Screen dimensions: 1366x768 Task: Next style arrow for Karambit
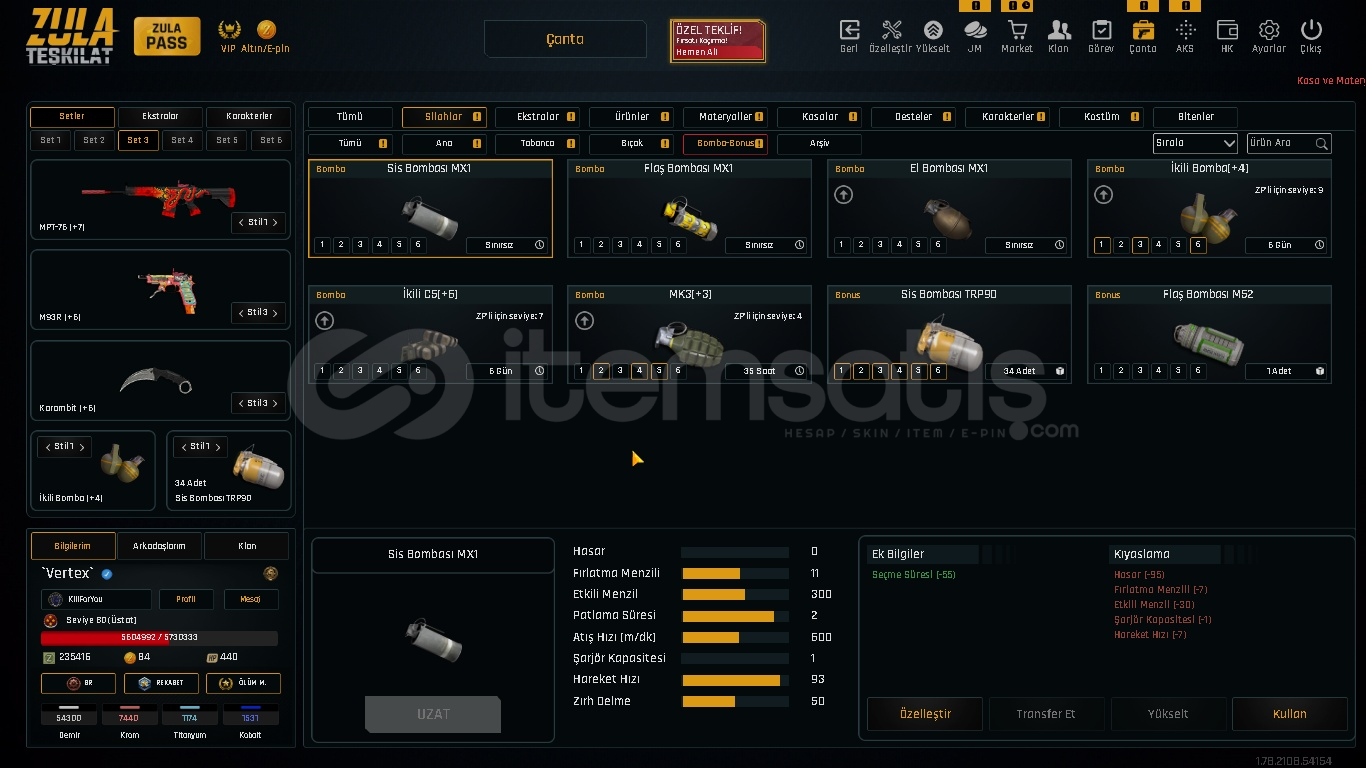(x=275, y=403)
